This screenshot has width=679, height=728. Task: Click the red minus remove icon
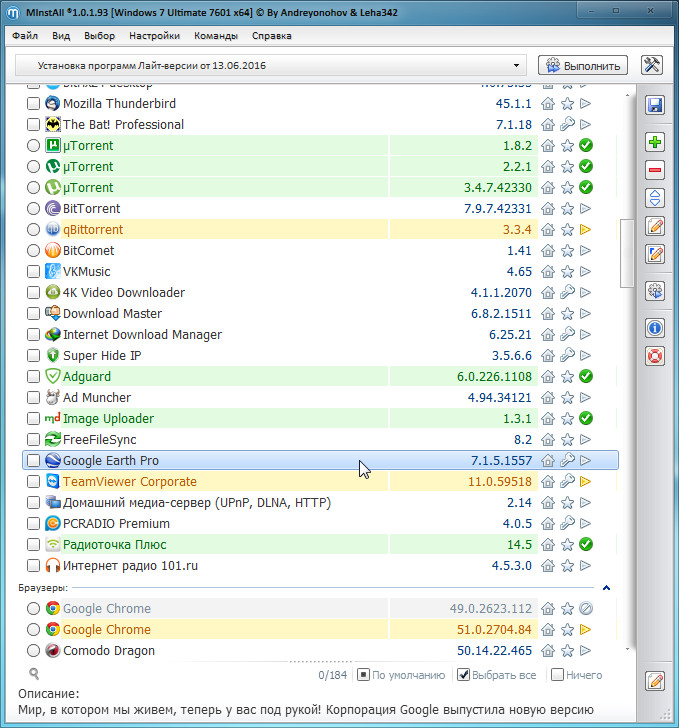[x=655, y=170]
